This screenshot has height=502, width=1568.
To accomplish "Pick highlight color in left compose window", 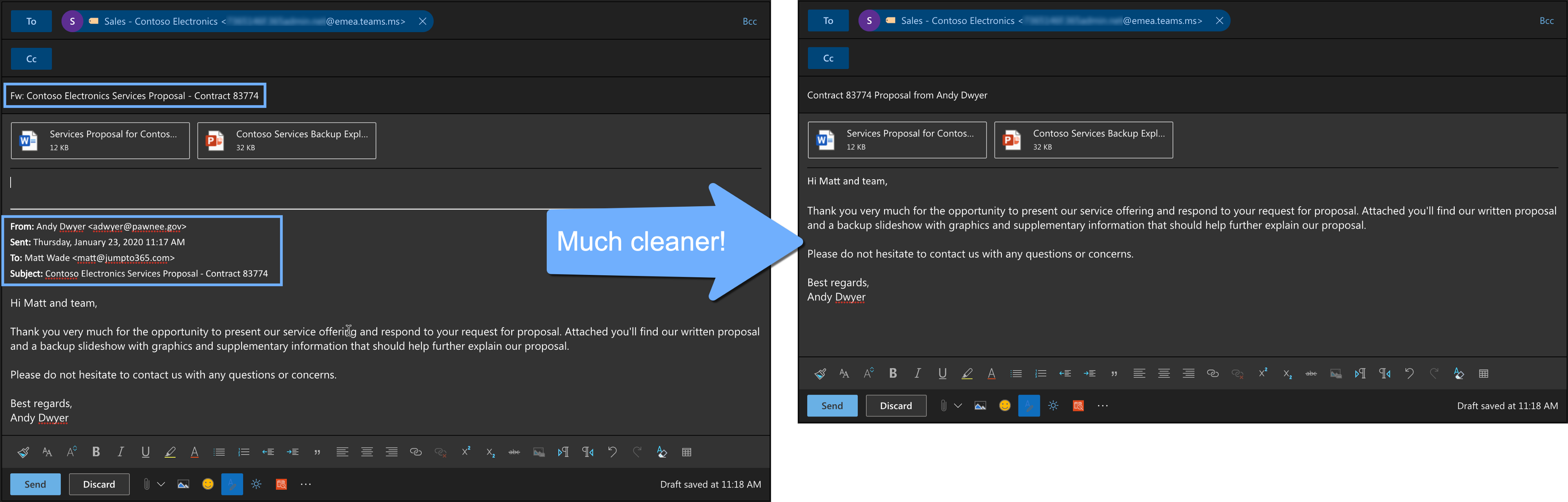I will click(x=170, y=452).
